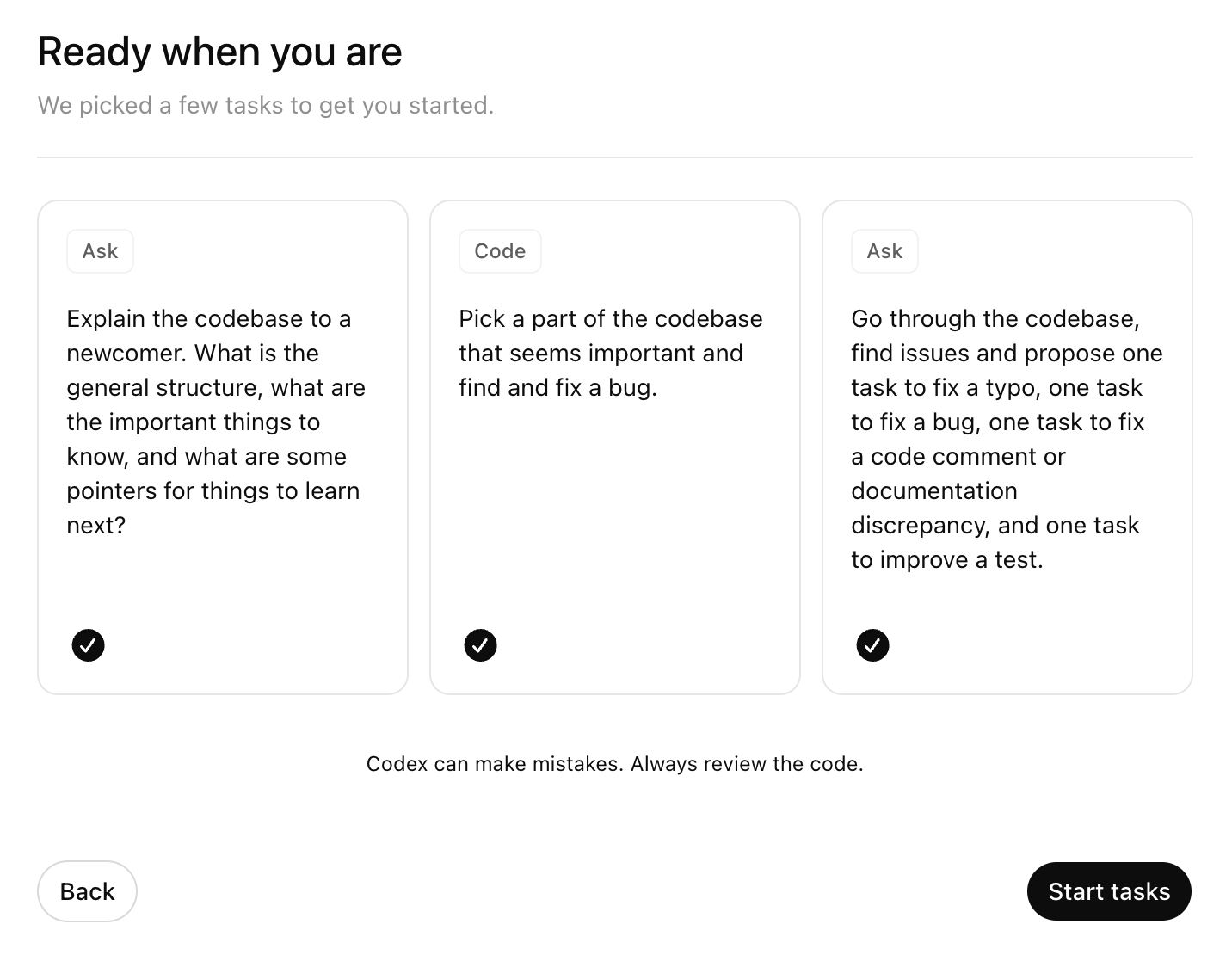Viewport: 1232px width, 955px height.
Task: Click the checkmark icon under 'Explain the codebase'
Action: click(x=88, y=644)
